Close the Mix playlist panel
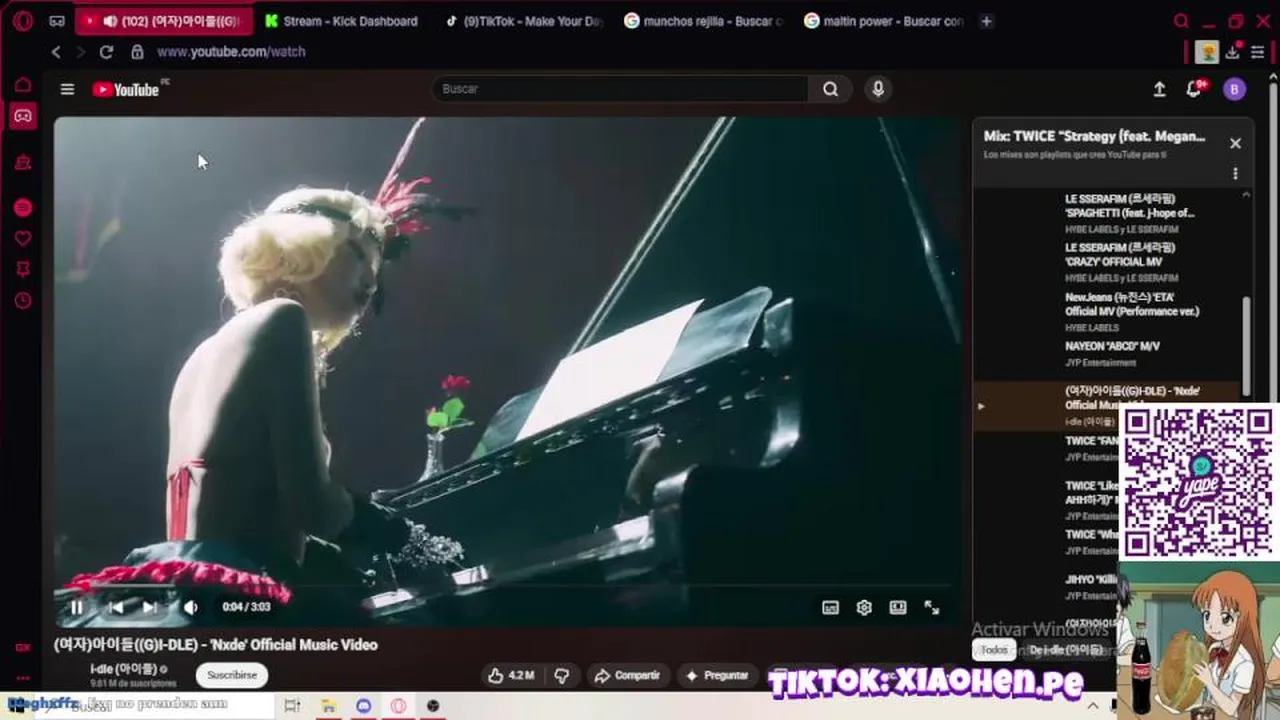 1235,143
